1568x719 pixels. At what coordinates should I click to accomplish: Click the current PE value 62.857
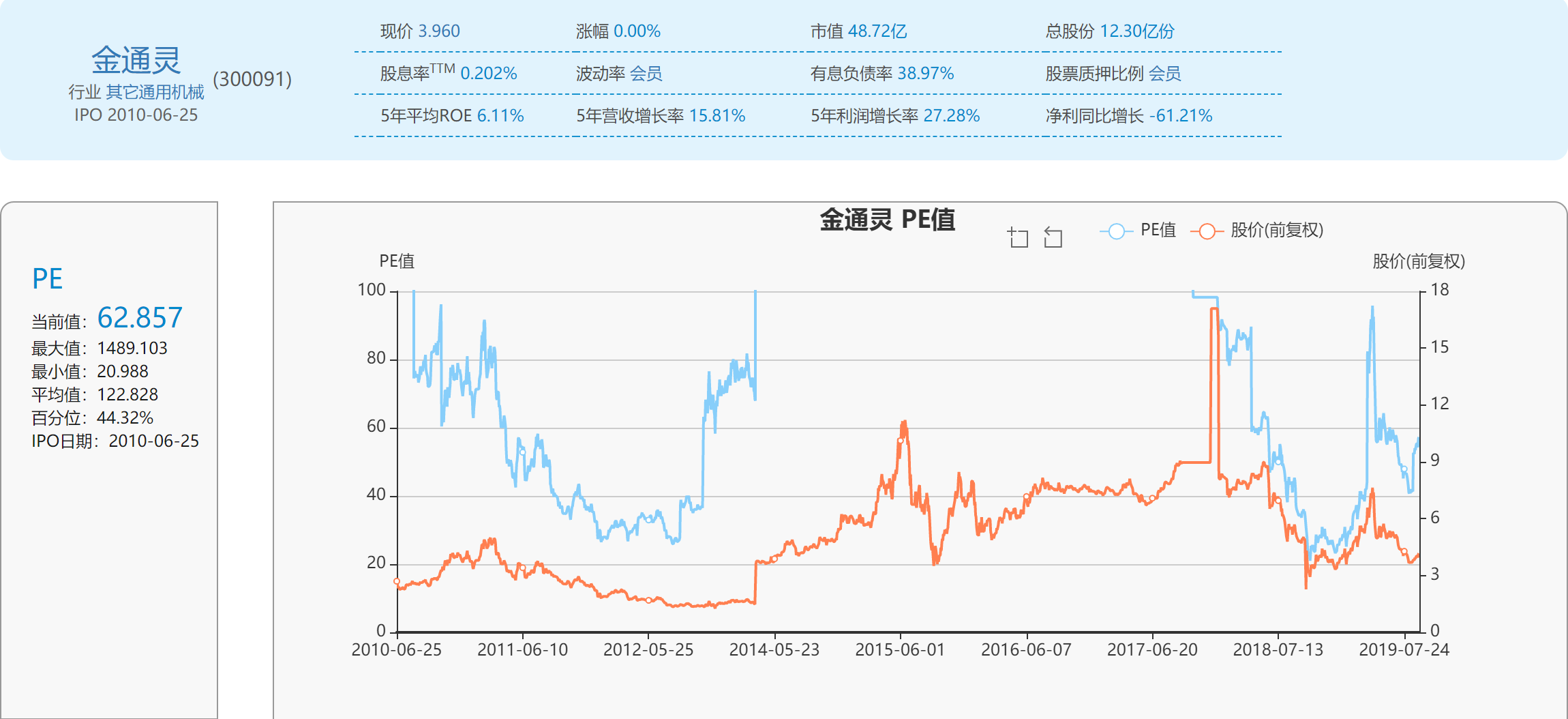(x=140, y=317)
